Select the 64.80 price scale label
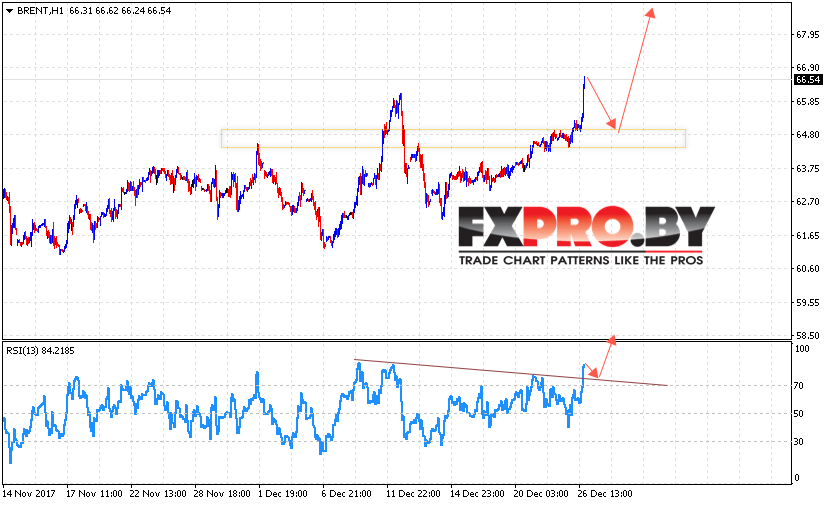This screenshot has height=505, width=831. pyautogui.click(x=808, y=135)
